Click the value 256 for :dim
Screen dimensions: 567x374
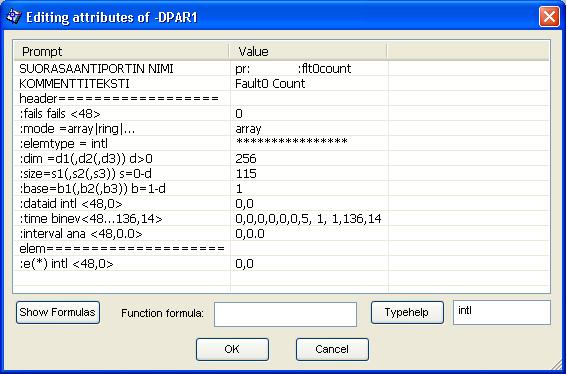pos(246,159)
